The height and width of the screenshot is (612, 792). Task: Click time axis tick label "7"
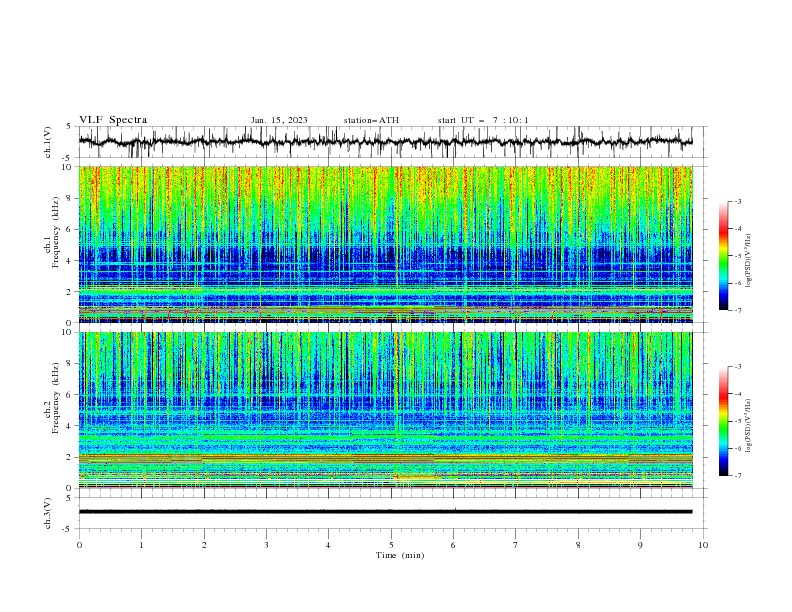coord(516,545)
